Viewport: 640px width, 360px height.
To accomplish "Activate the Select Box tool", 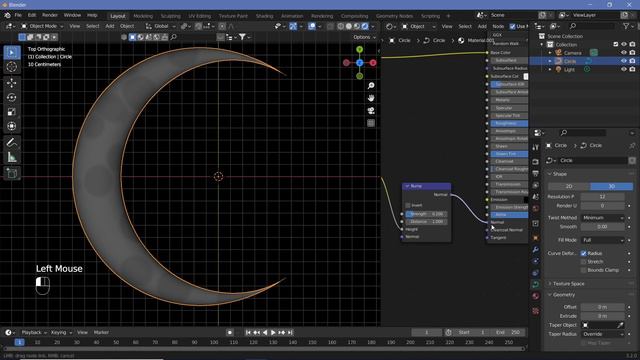I will click(12, 53).
